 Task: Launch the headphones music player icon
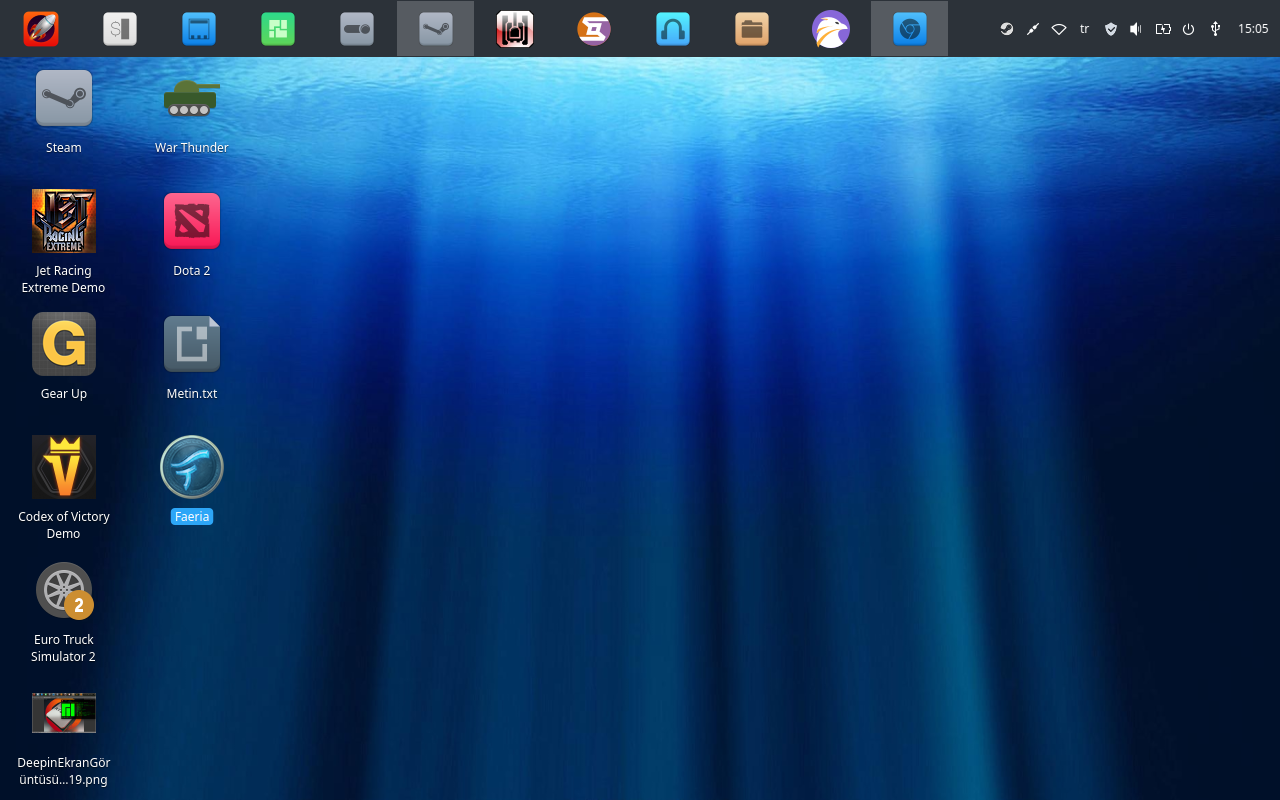pos(673,29)
